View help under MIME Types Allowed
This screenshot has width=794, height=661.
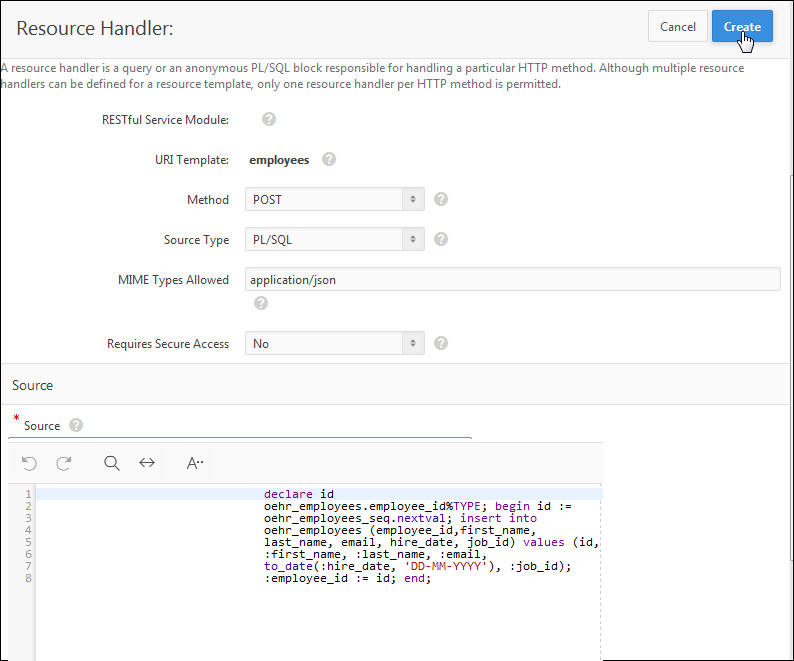261,303
